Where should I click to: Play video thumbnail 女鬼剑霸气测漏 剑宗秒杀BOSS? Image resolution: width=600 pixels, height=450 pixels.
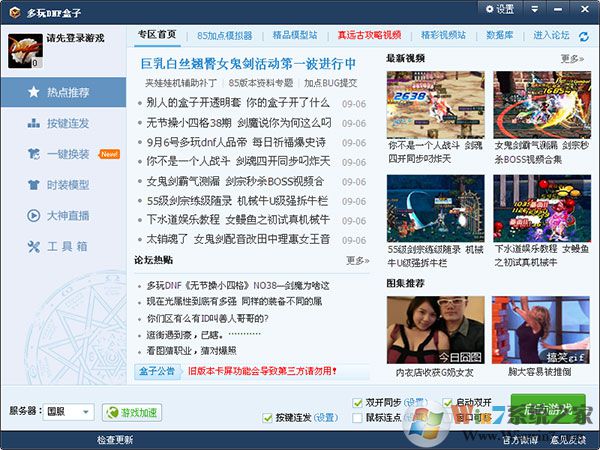(x=542, y=105)
